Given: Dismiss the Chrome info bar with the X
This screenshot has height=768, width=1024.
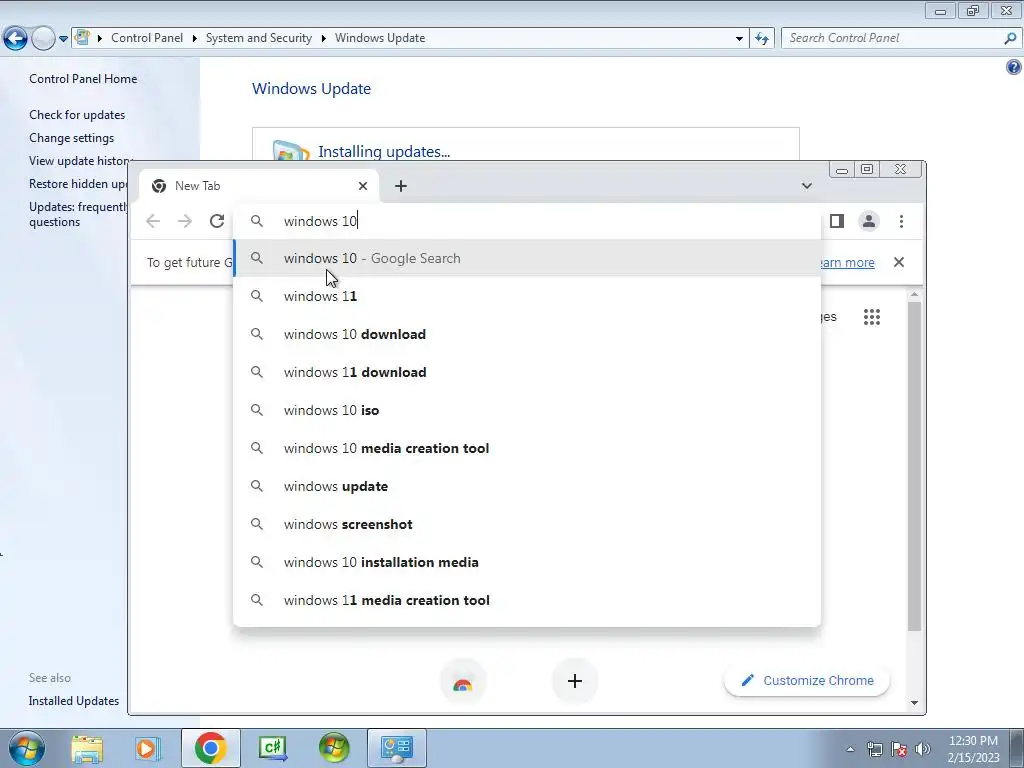Looking at the screenshot, I should click(x=899, y=262).
